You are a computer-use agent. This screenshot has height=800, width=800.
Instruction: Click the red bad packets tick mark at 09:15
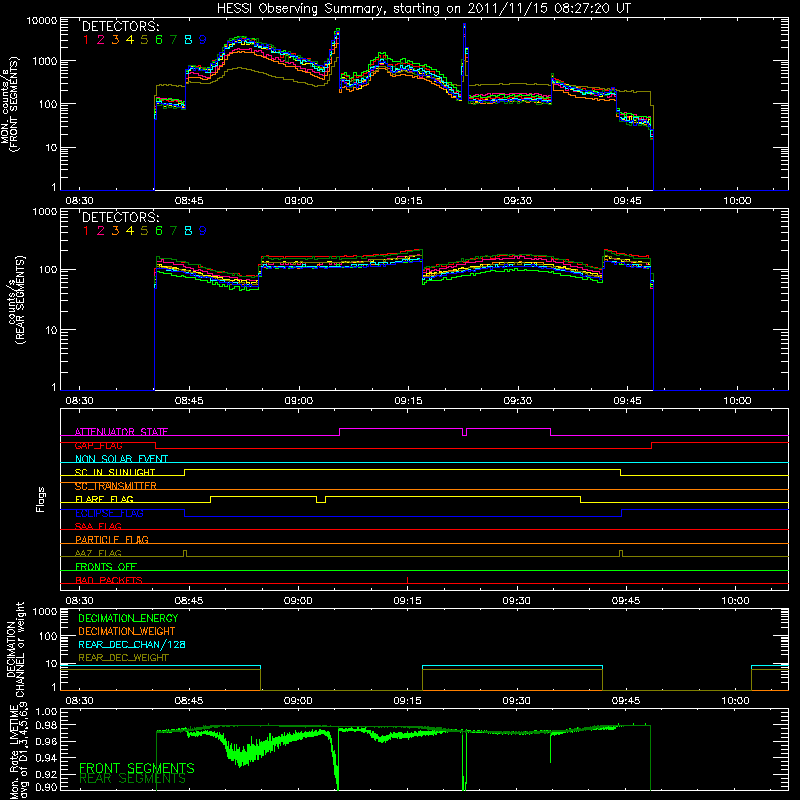(407, 580)
